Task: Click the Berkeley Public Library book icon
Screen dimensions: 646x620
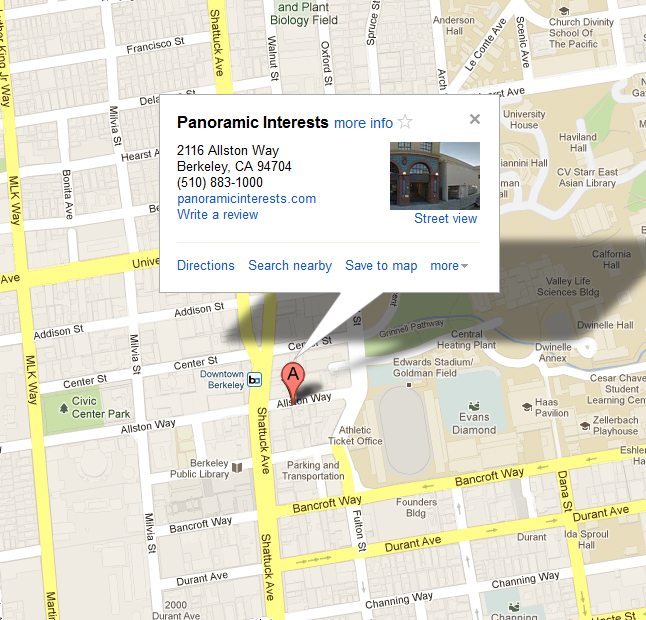Action: (x=237, y=468)
